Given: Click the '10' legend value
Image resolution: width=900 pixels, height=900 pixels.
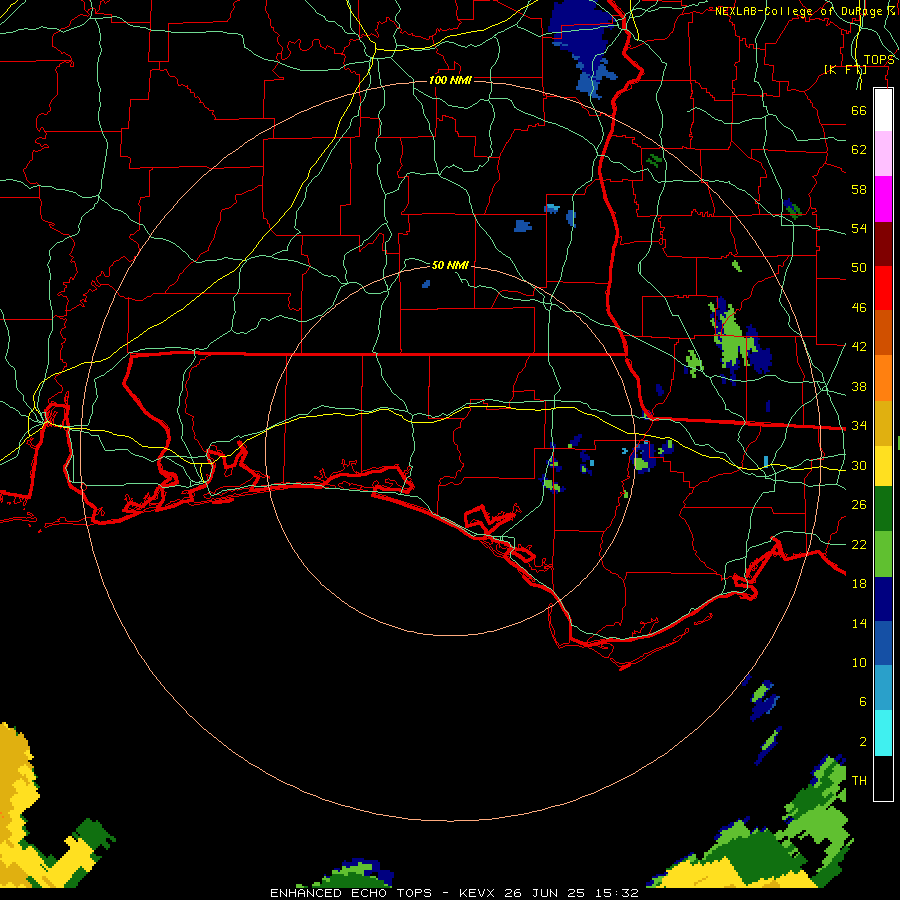Looking at the screenshot, I should point(859,662).
